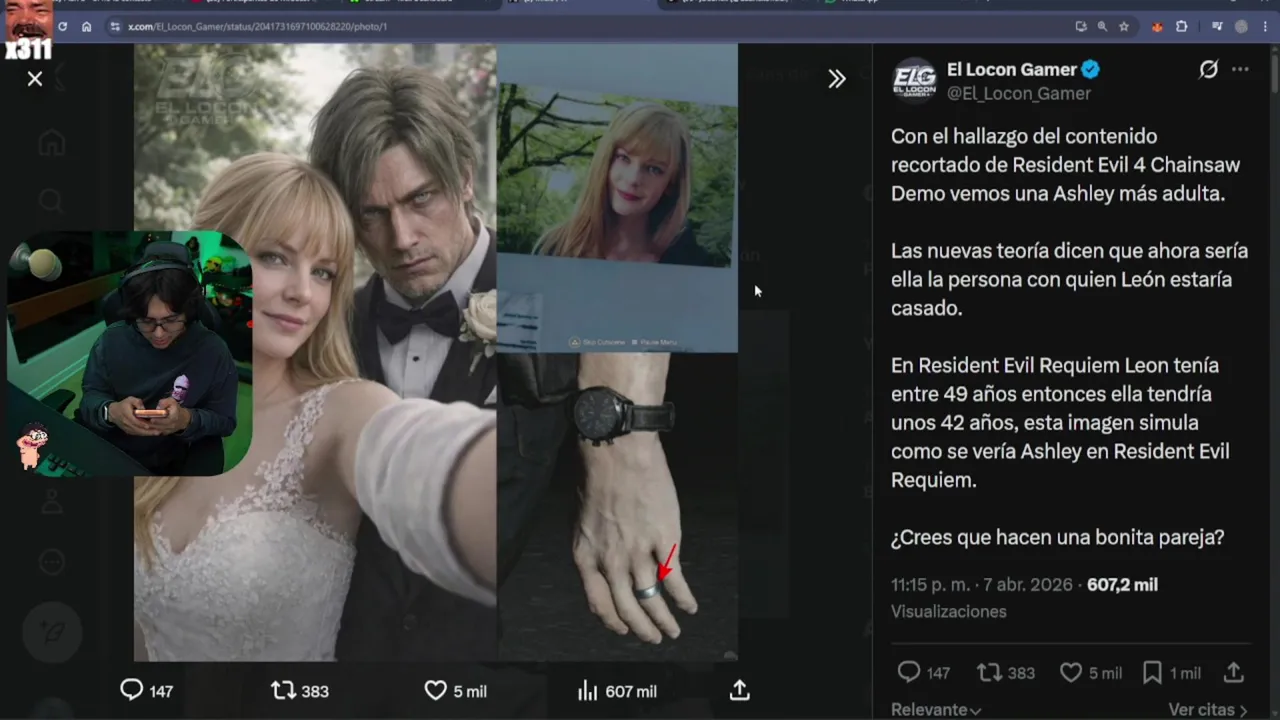Viewport: 1280px width, 720px height.
Task: Open the El Locon Gamer display name
Action: coord(1012,69)
